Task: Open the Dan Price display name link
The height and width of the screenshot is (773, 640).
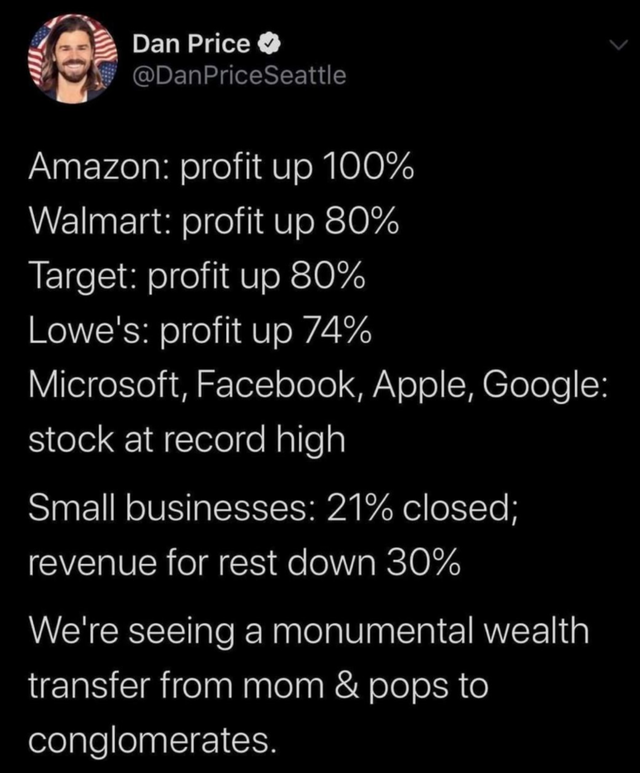Action: pyautogui.click(x=192, y=44)
